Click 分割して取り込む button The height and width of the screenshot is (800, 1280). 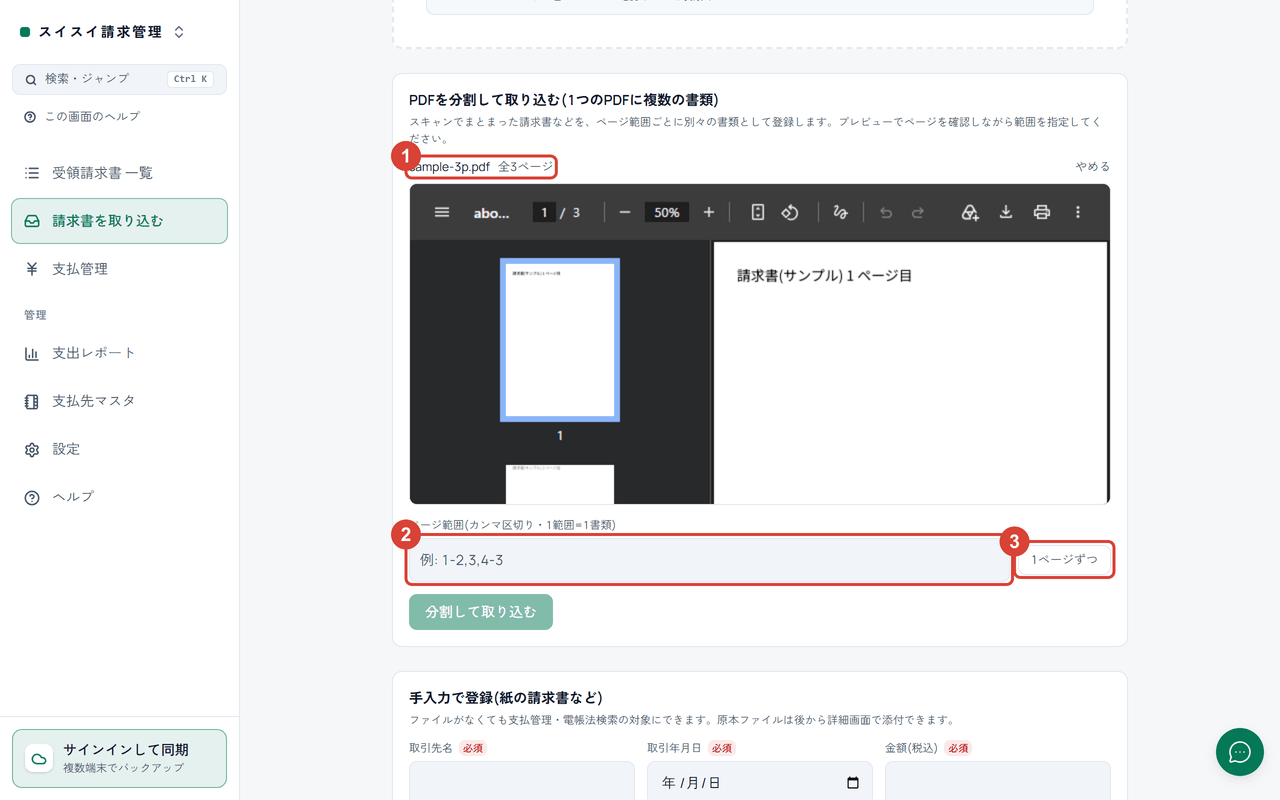(x=481, y=612)
